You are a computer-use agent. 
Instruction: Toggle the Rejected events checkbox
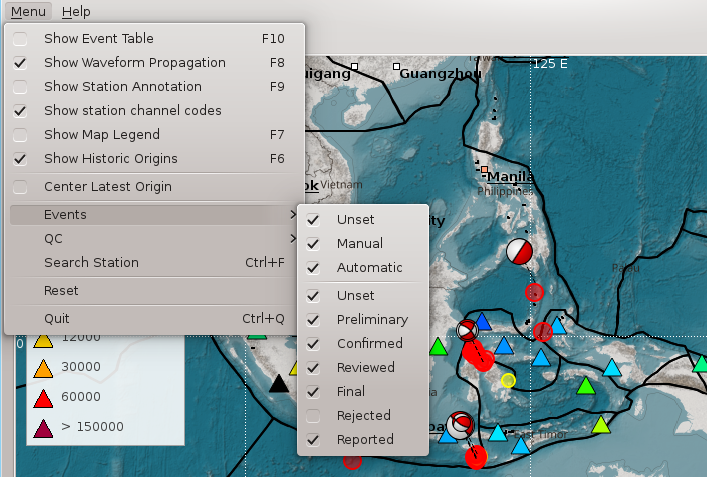tap(314, 416)
